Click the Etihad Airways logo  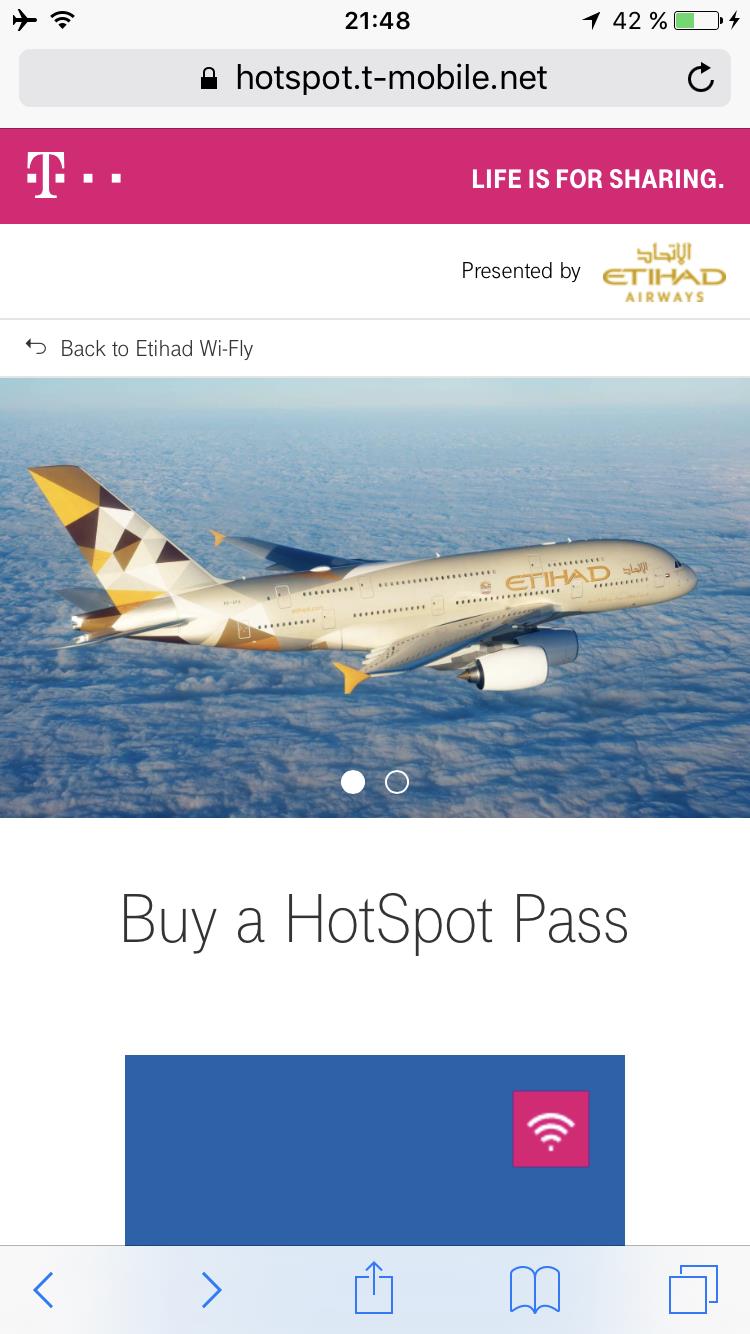pos(664,271)
